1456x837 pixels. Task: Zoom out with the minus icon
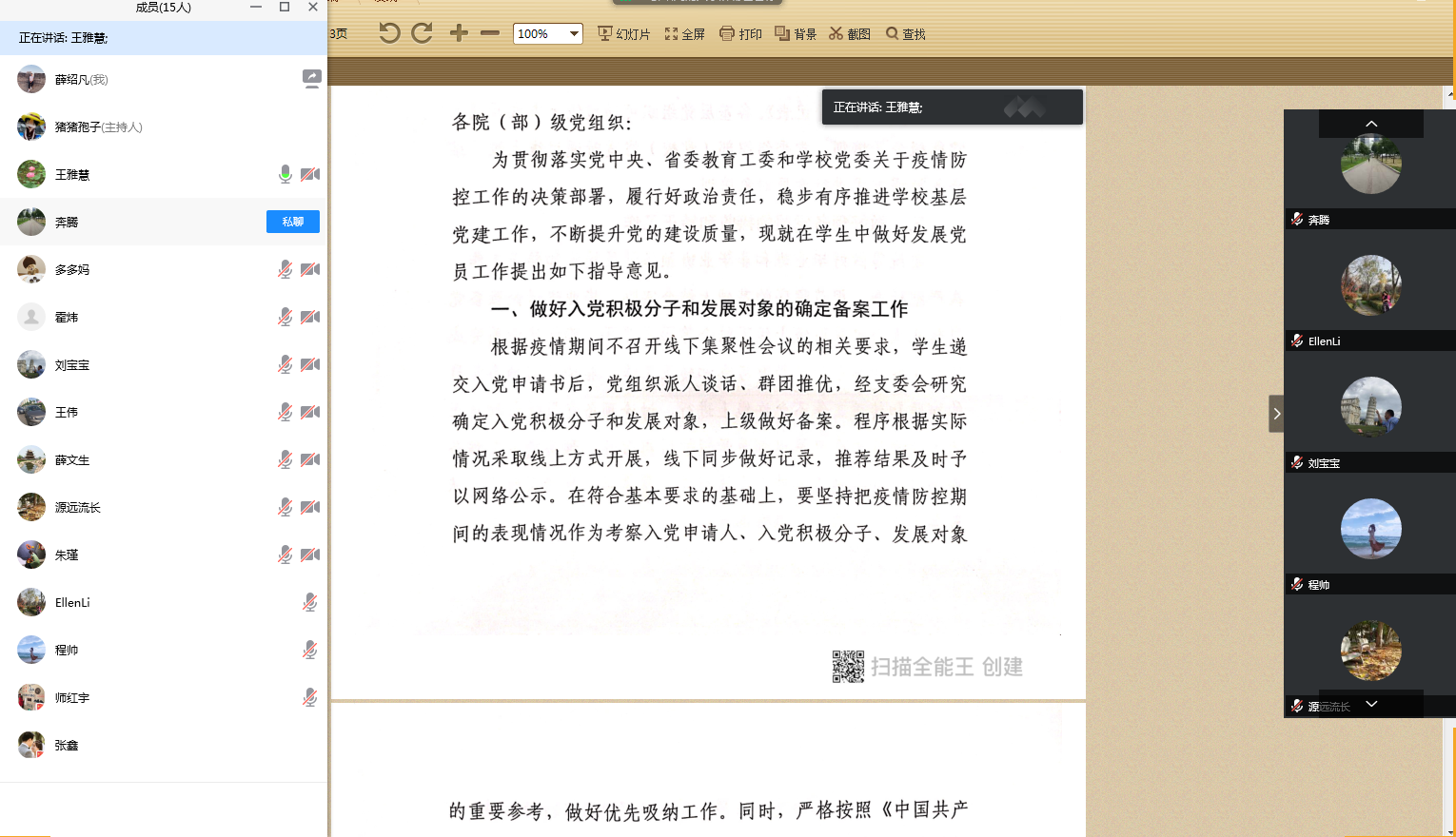490,33
